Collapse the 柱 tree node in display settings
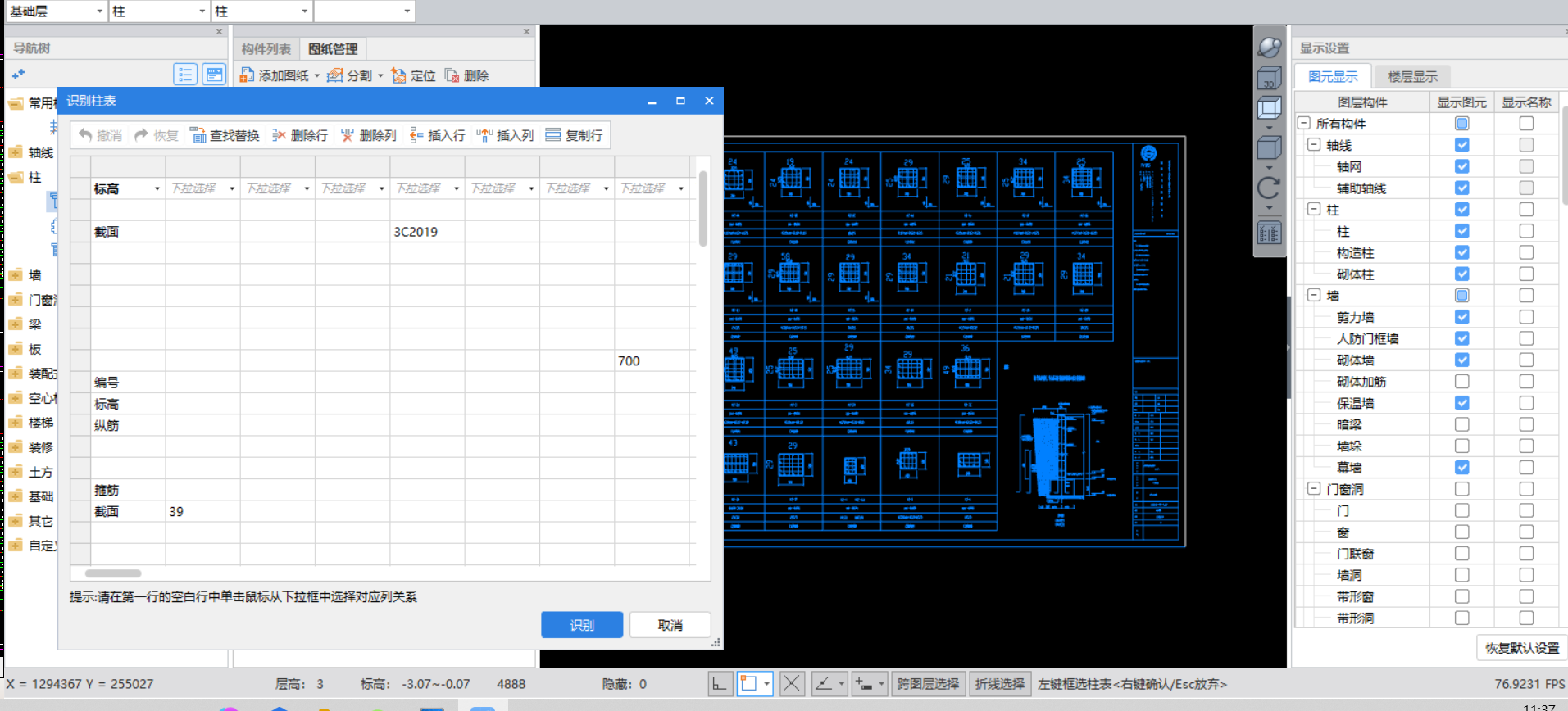The width and height of the screenshot is (1568, 711). (x=1314, y=210)
